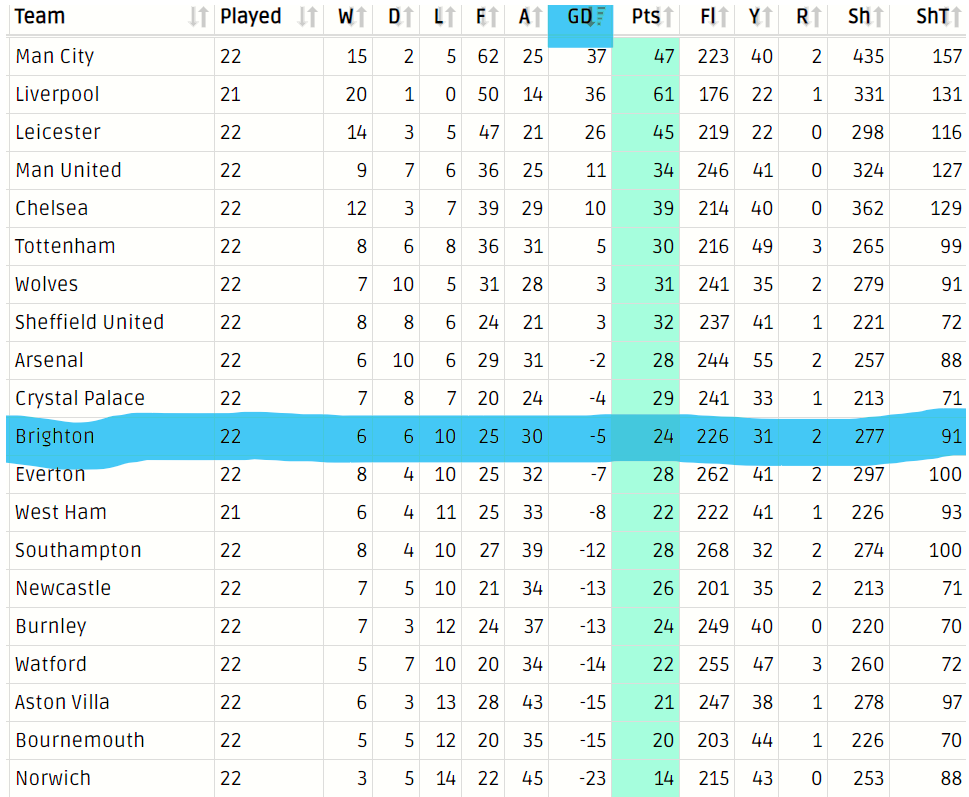Viewport: 969px width, 797px height.
Task: Click the Sheffield United team name
Action: [89, 322]
